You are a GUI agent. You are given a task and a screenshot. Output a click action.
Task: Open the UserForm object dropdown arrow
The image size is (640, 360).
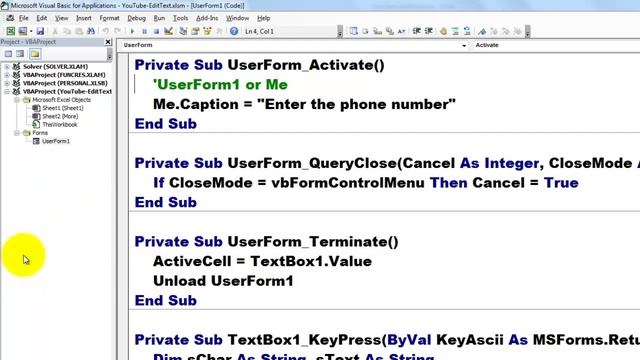(x=464, y=45)
